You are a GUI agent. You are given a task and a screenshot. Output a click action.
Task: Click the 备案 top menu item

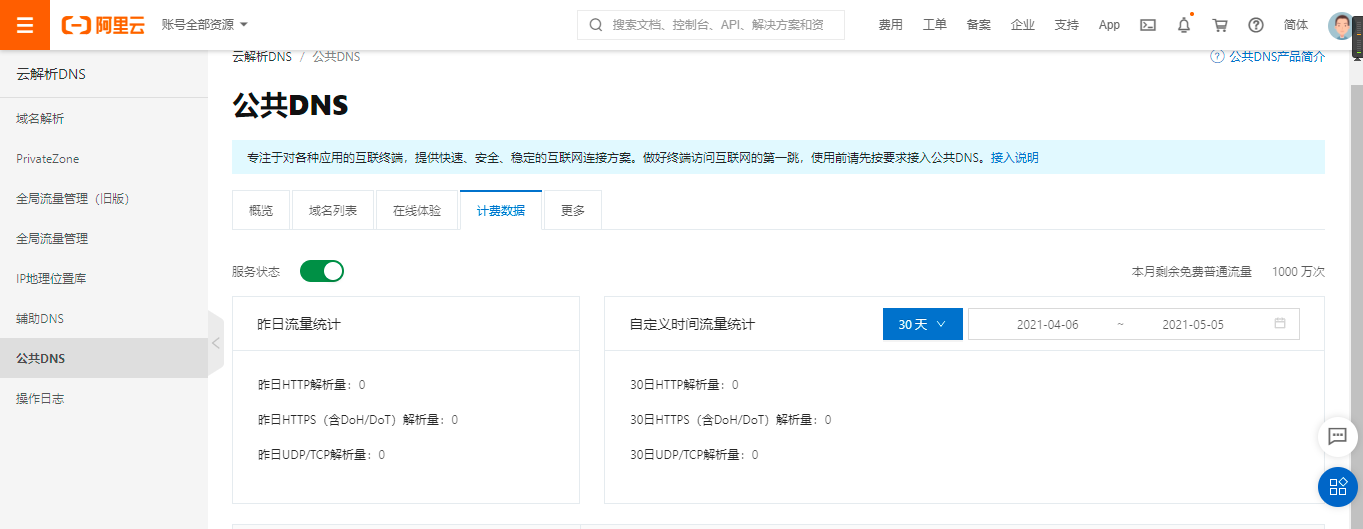tap(979, 25)
